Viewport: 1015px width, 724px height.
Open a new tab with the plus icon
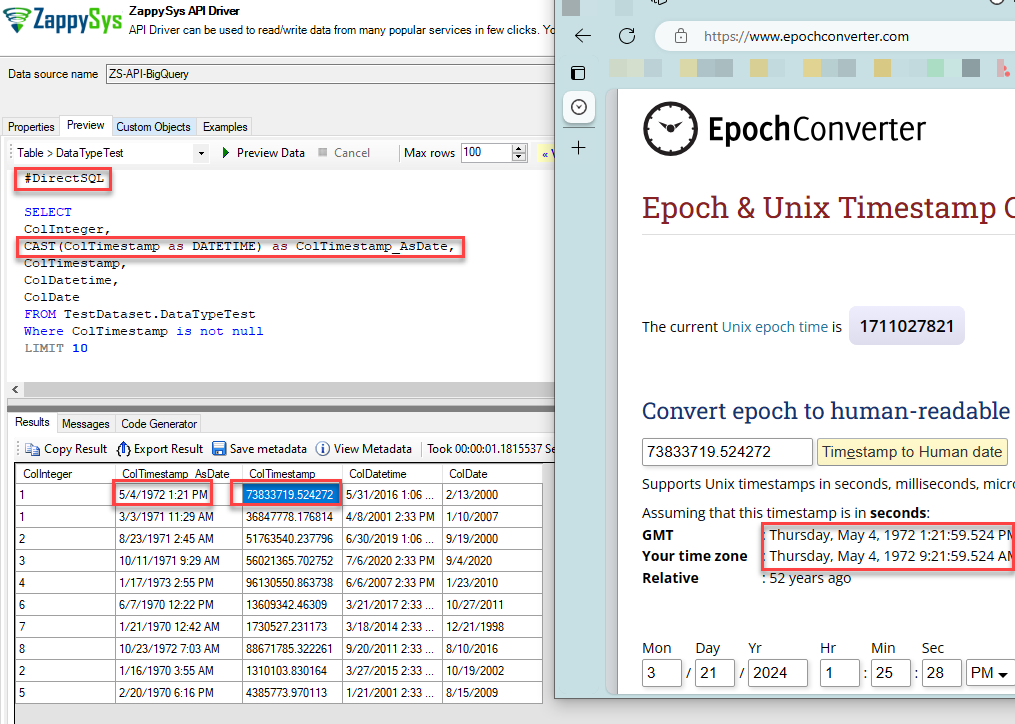pyautogui.click(x=579, y=147)
